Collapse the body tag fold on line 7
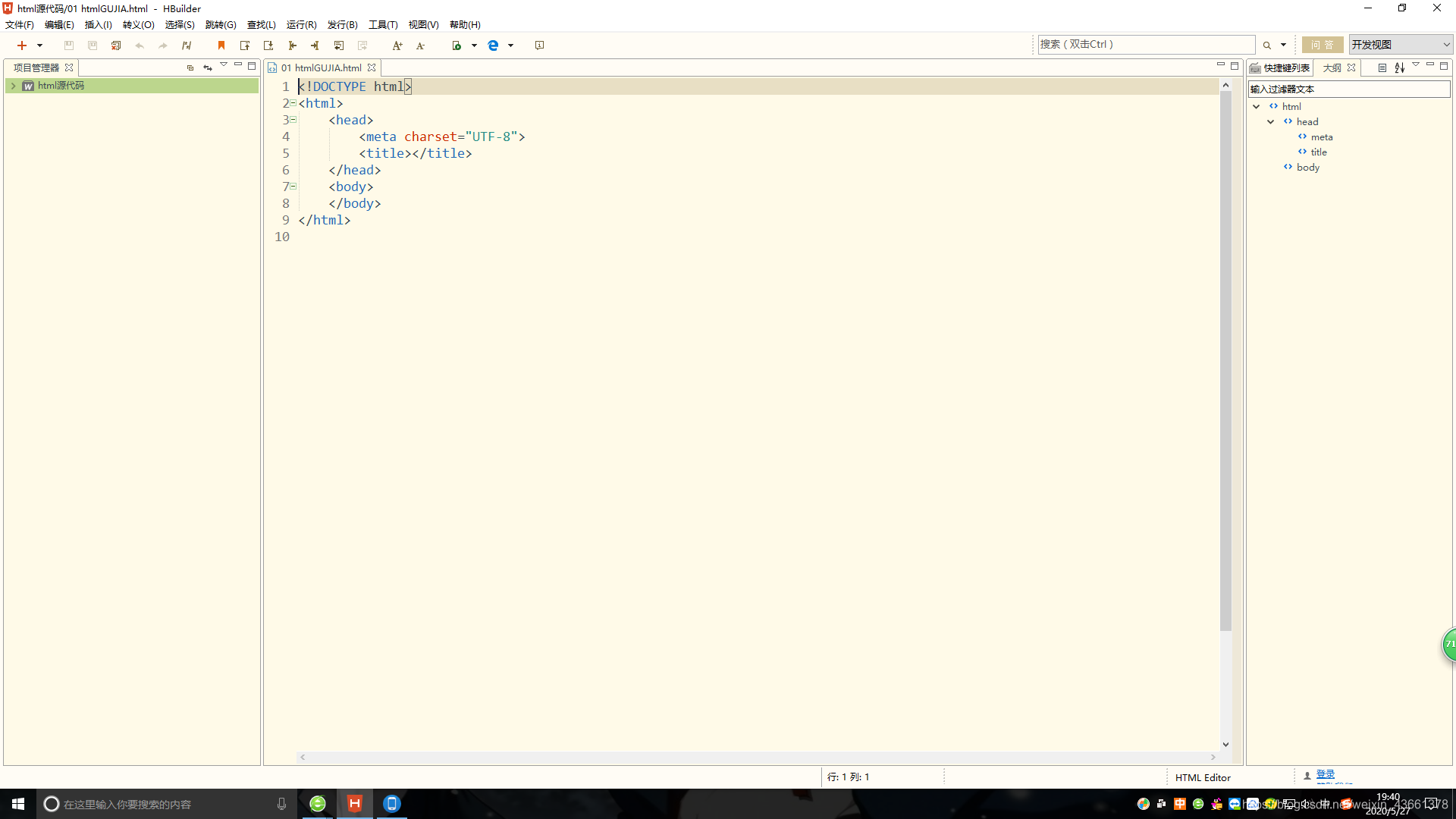The width and height of the screenshot is (1456, 819). tap(293, 187)
